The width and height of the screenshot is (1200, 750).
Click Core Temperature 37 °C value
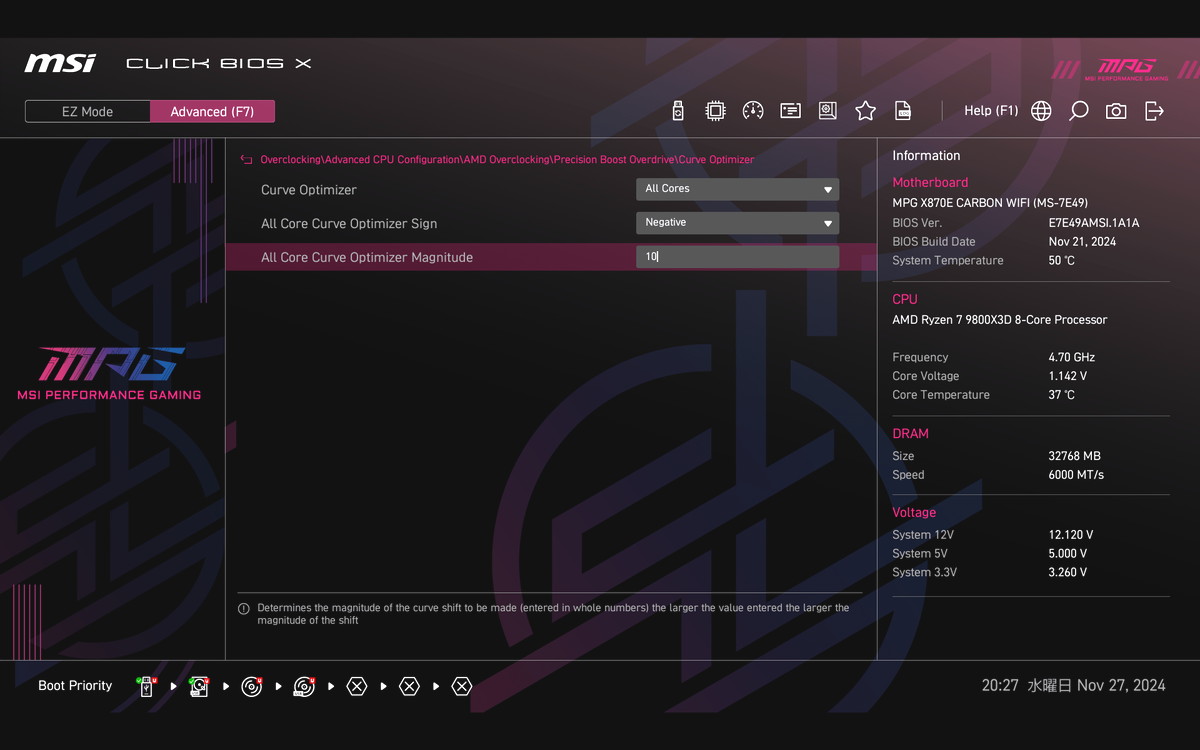coord(1062,395)
